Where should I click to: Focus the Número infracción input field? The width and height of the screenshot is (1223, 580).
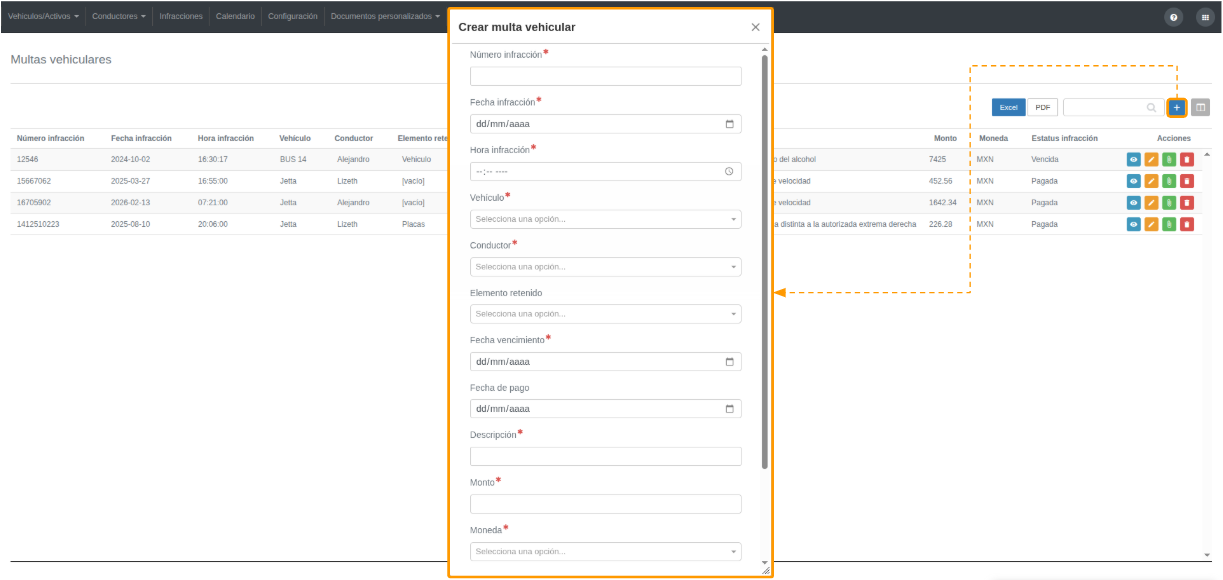(x=606, y=76)
